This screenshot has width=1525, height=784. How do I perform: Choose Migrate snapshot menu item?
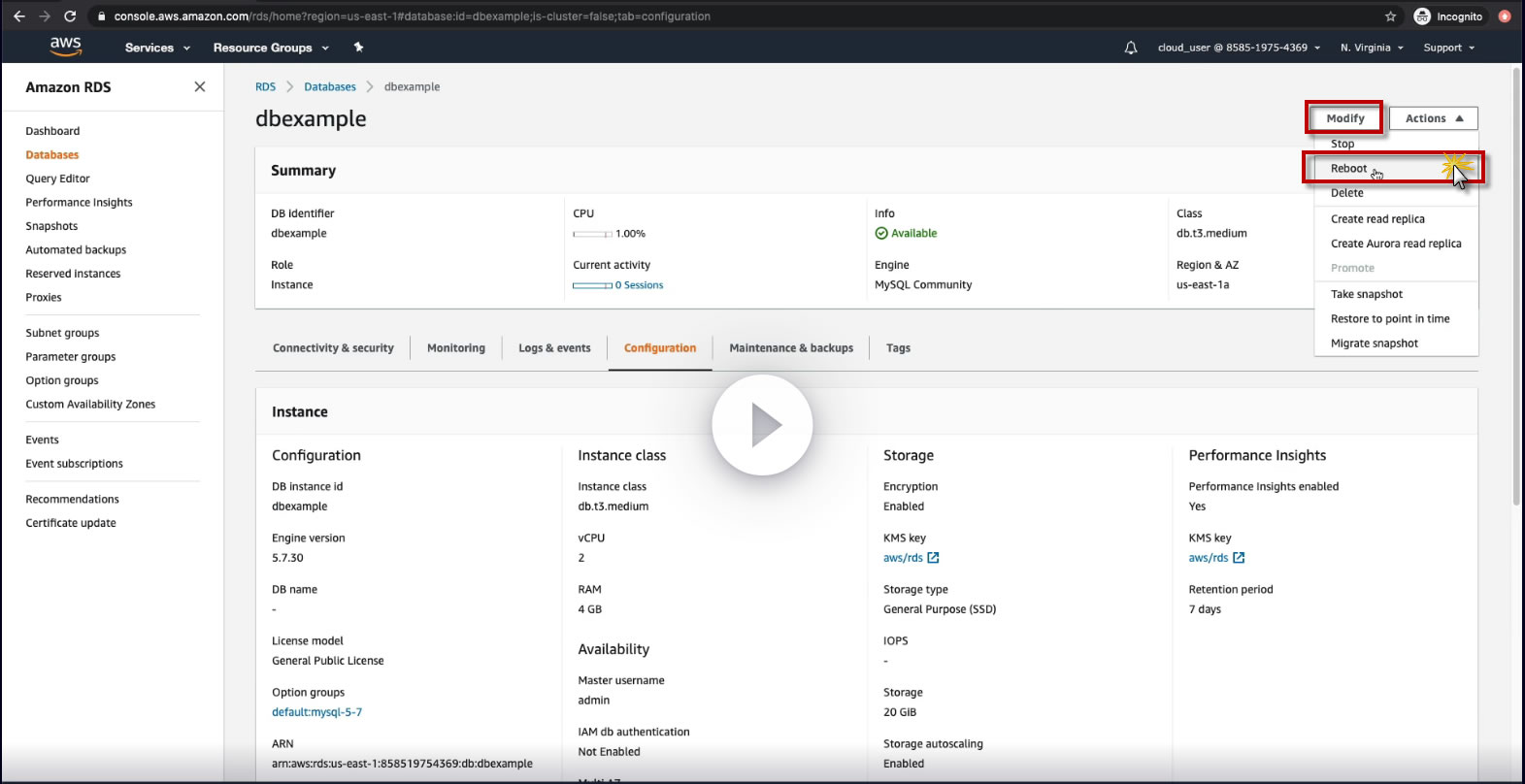coord(1375,343)
